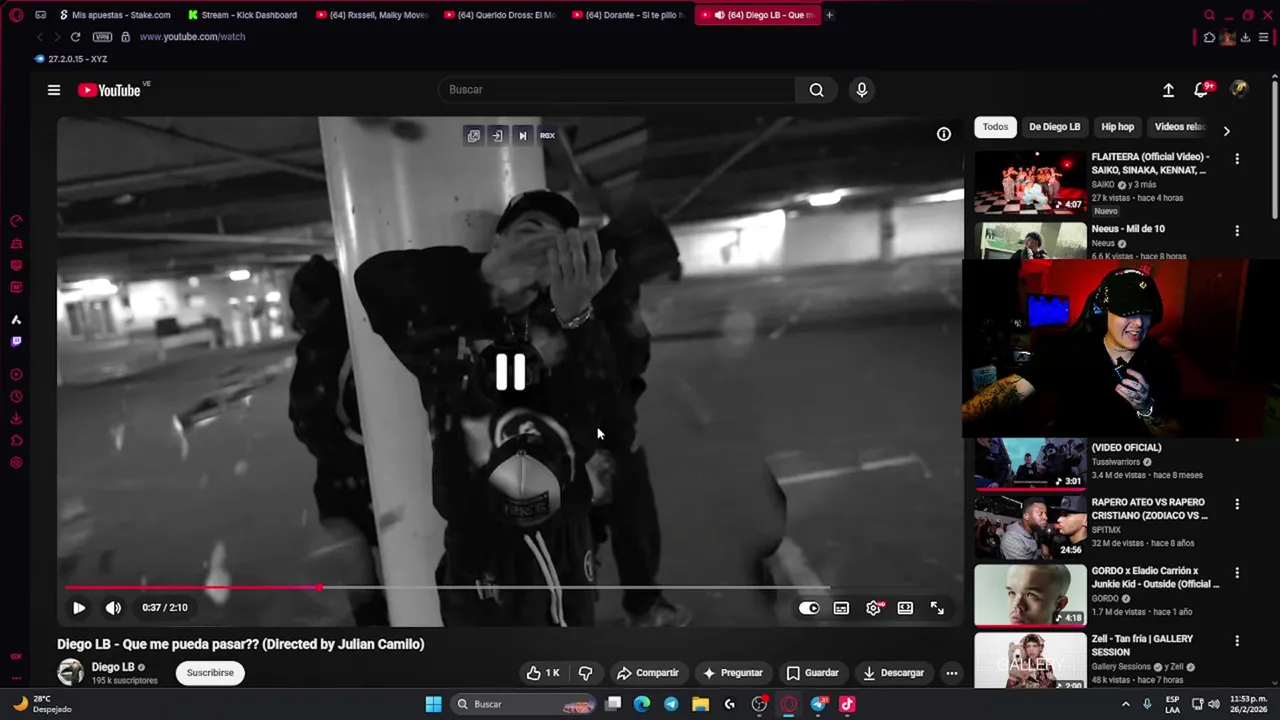Open the YouTube account avatar menu
1280x720 pixels.
click(x=1239, y=89)
